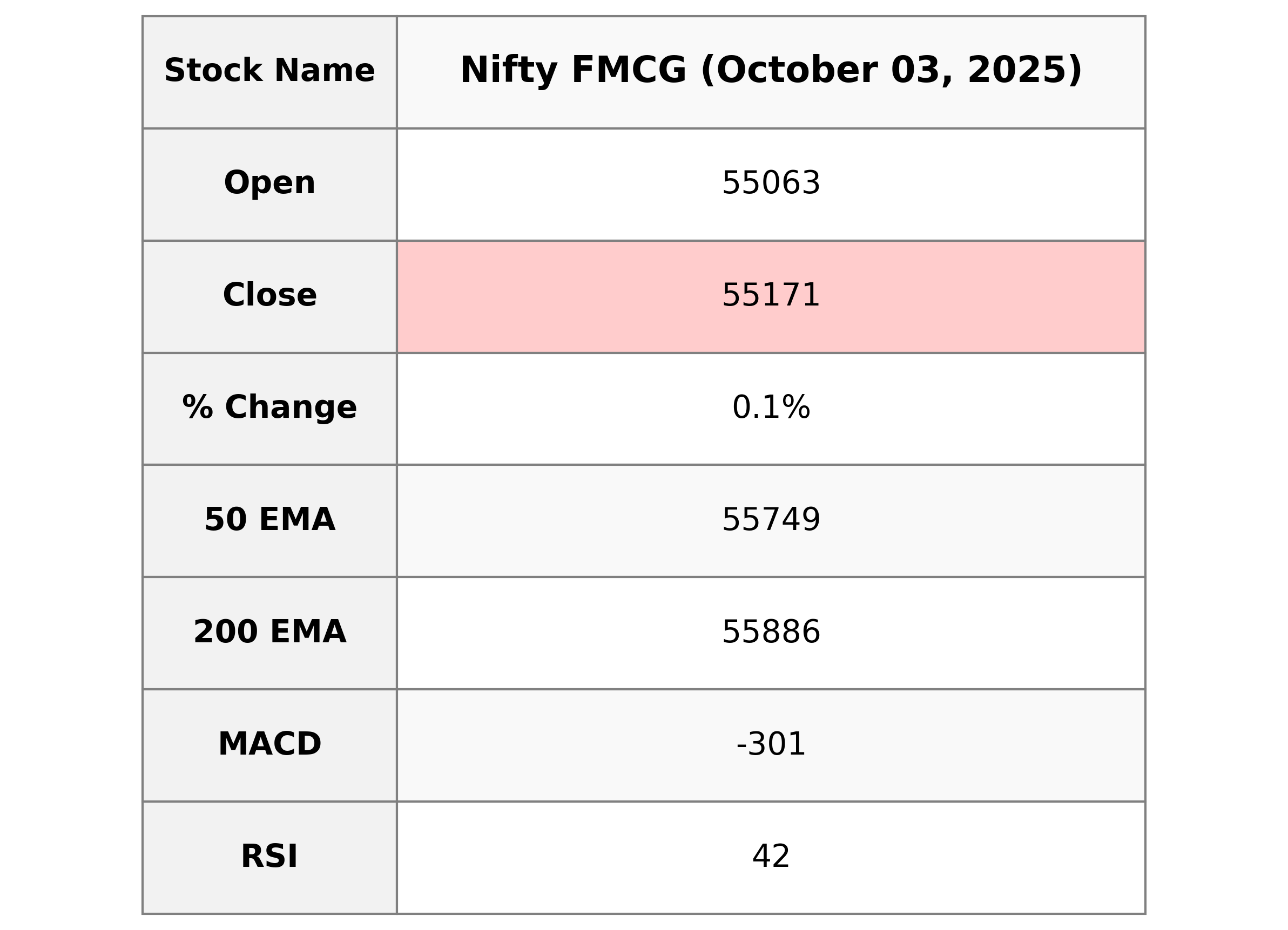
Task: Click the word FMCG in the header
Action: click(x=629, y=72)
